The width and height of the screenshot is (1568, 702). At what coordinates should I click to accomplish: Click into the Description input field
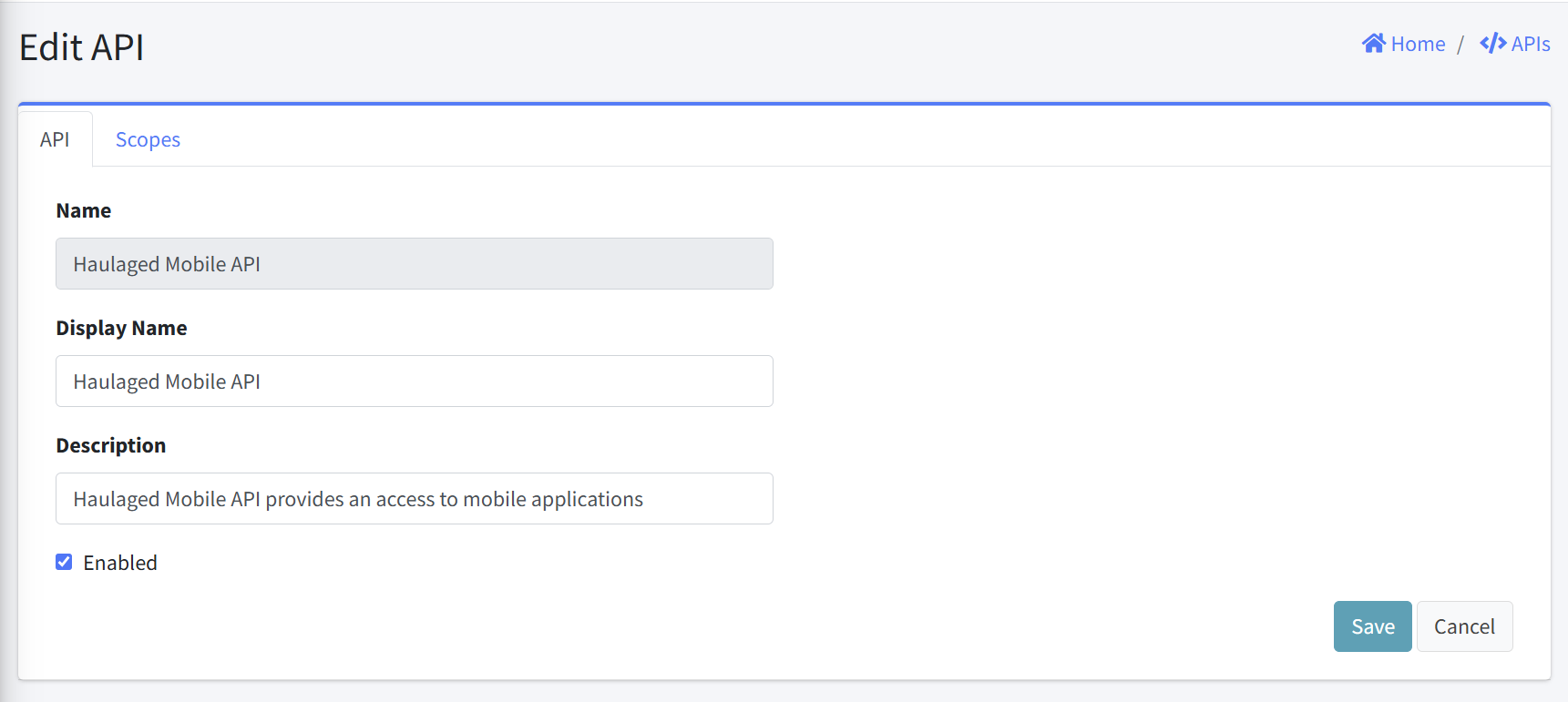(x=415, y=499)
